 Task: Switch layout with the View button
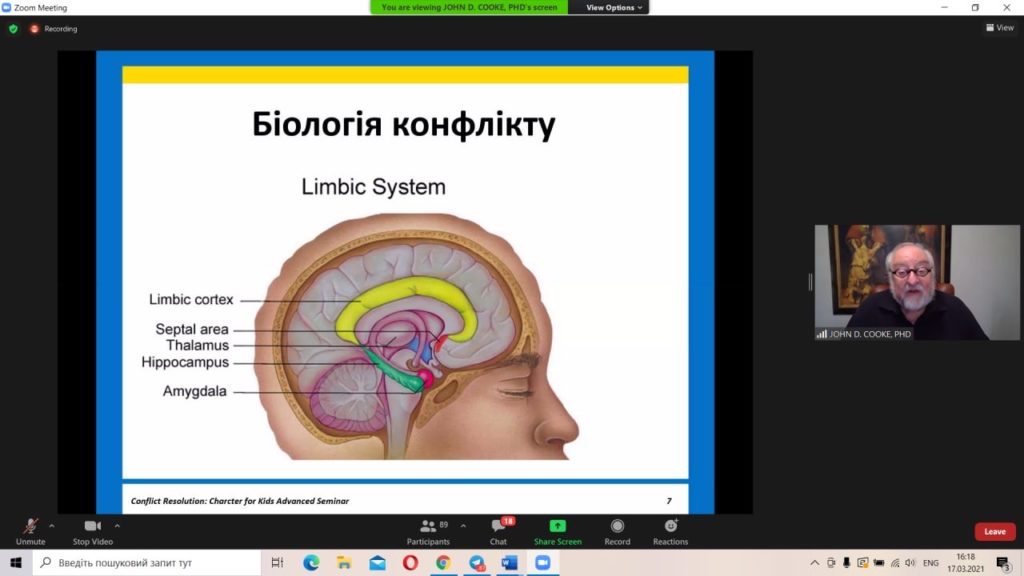(x=999, y=28)
